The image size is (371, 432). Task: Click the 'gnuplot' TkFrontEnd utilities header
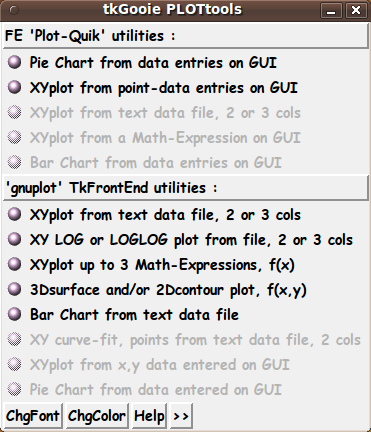[185, 188]
